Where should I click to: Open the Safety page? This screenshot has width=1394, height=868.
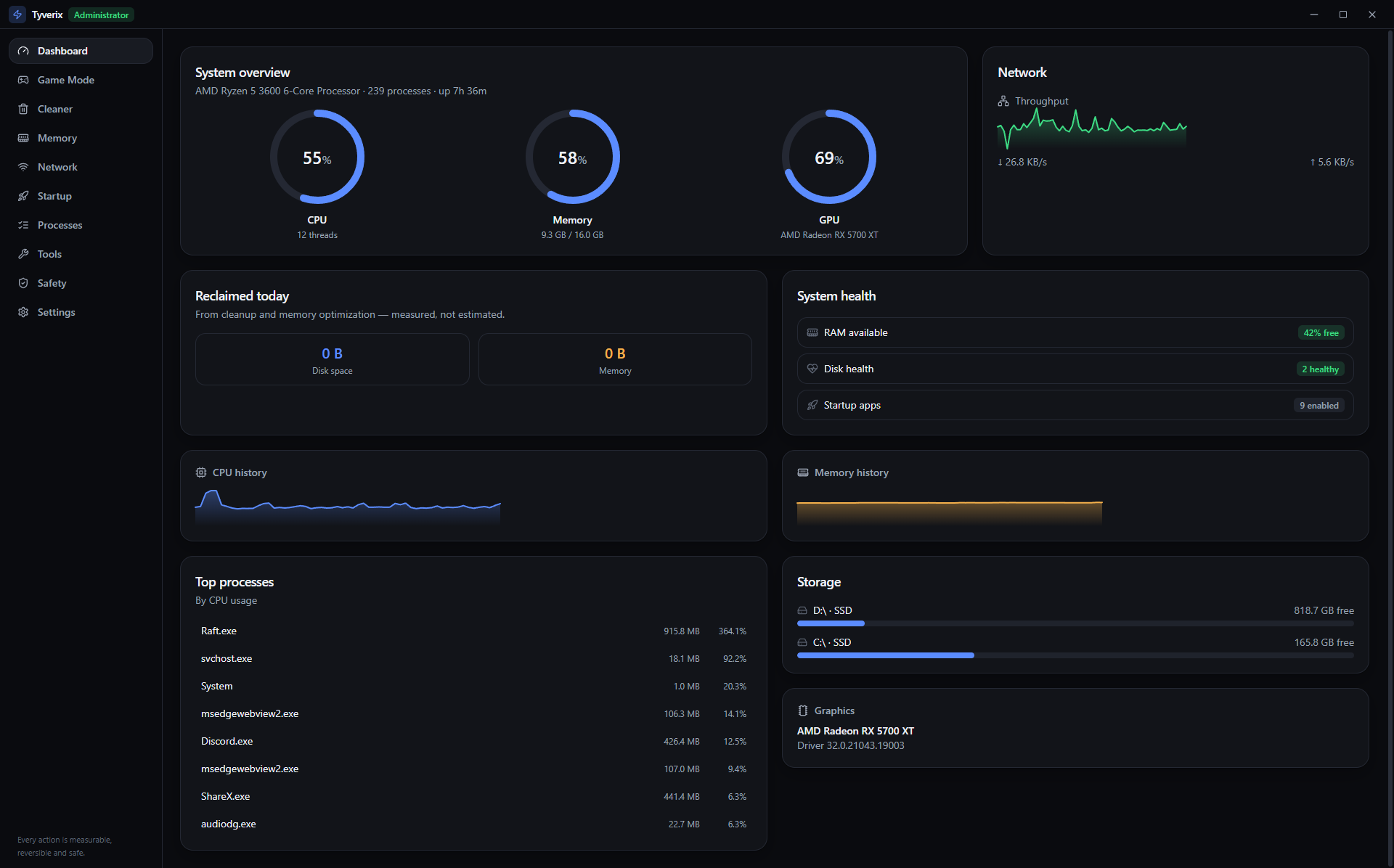click(x=81, y=283)
